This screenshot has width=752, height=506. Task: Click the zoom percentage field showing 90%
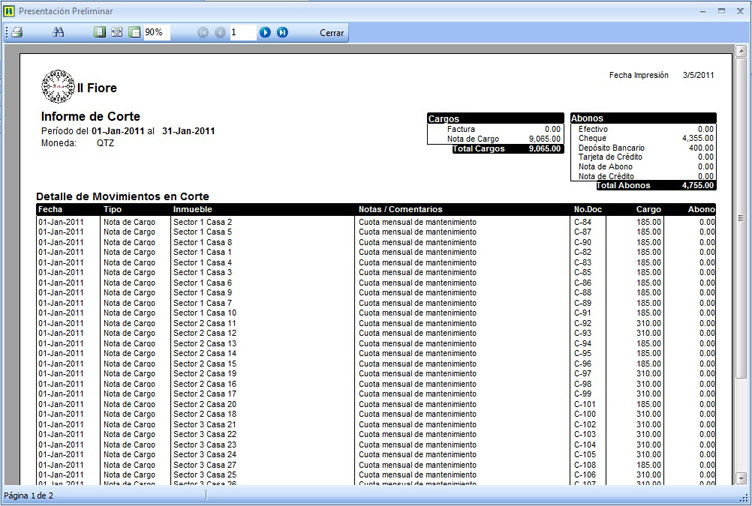tap(156, 32)
